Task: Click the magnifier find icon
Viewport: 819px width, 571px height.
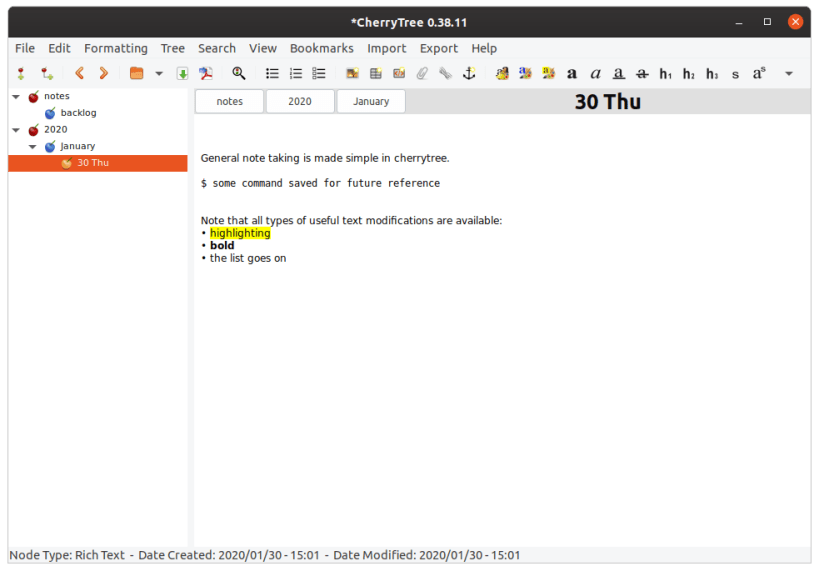Action: (239, 73)
